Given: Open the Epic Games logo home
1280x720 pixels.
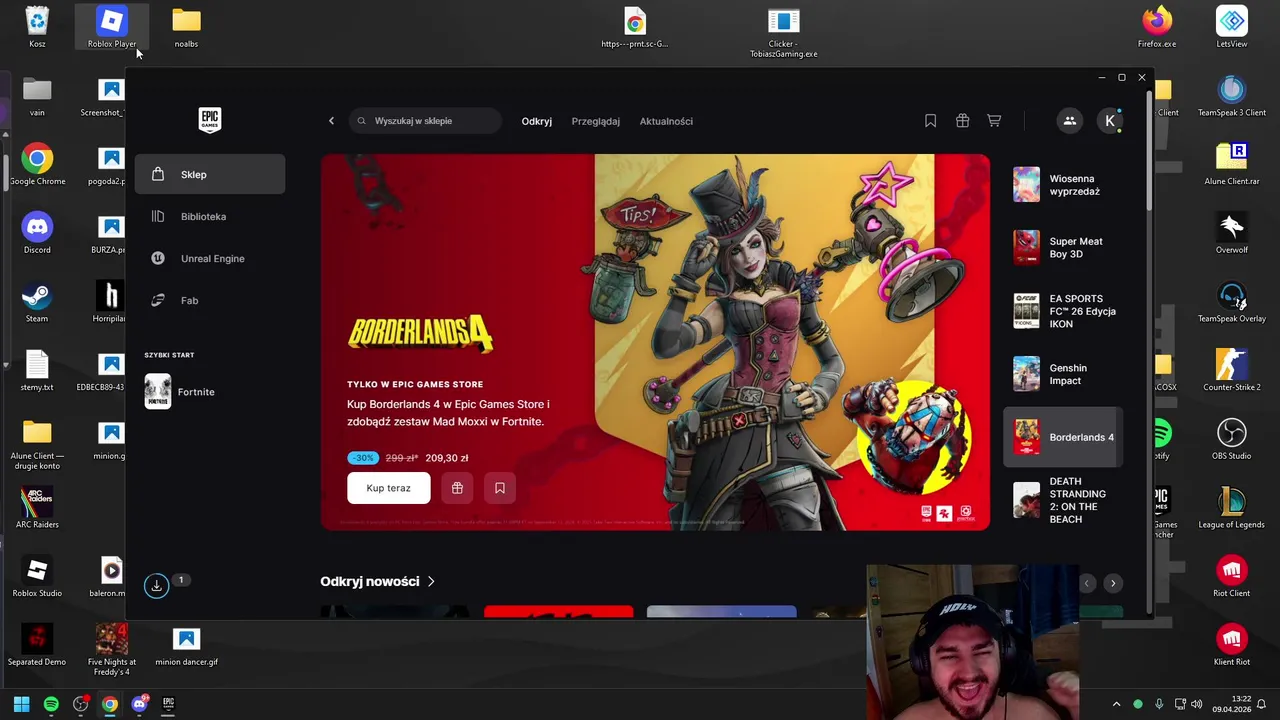Looking at the screenshot, I should [x=210, y=120].
